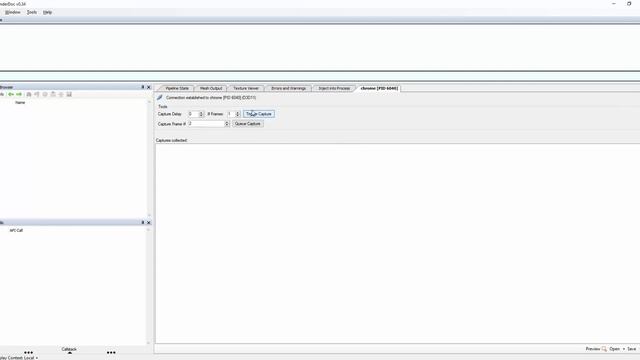Image resolution: width=640 pixels, height=360 pixels.
Task: Click the ellipsis right of Callstack
Action: [x=111, y=352]
